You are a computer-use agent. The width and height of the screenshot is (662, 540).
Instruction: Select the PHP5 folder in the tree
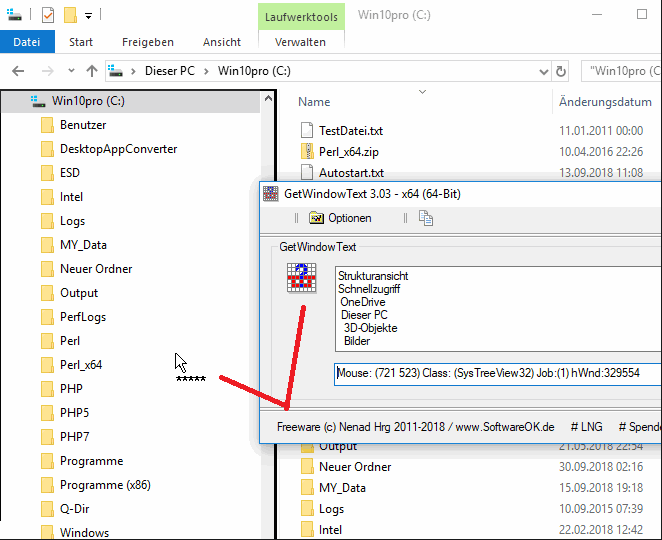[x=74, y=412]
